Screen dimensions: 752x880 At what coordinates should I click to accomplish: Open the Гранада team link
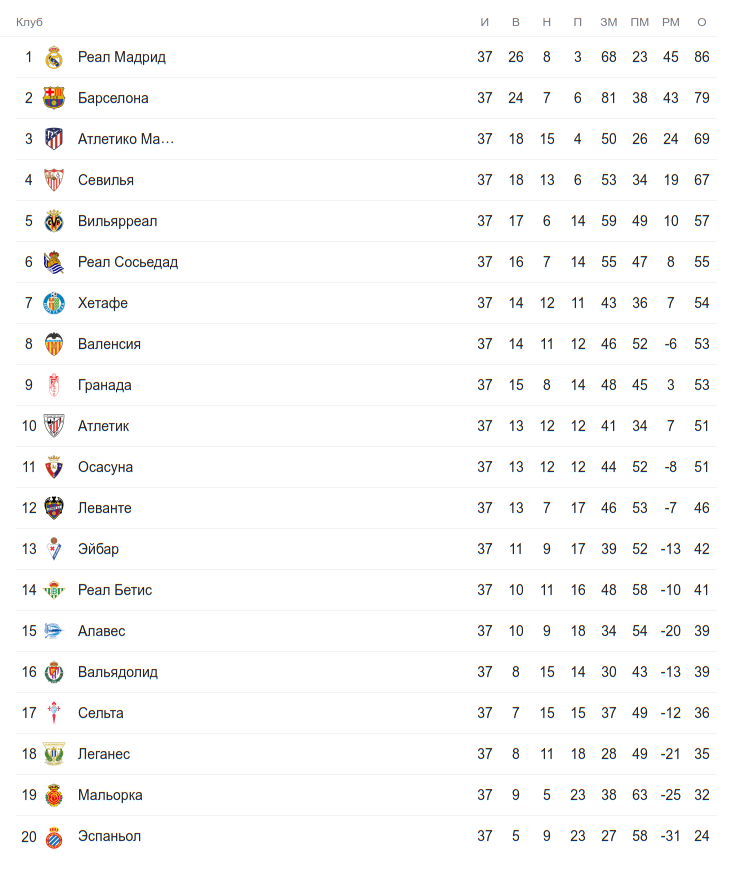104,385
